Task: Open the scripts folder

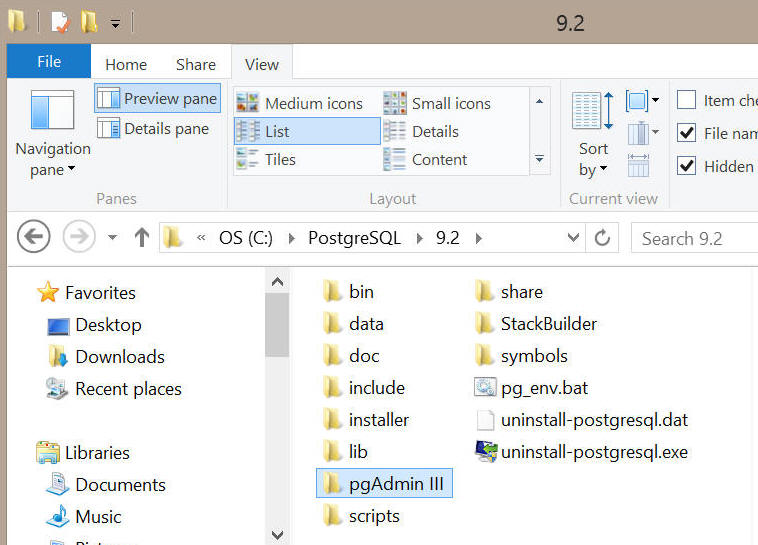Action: (362, 516)
